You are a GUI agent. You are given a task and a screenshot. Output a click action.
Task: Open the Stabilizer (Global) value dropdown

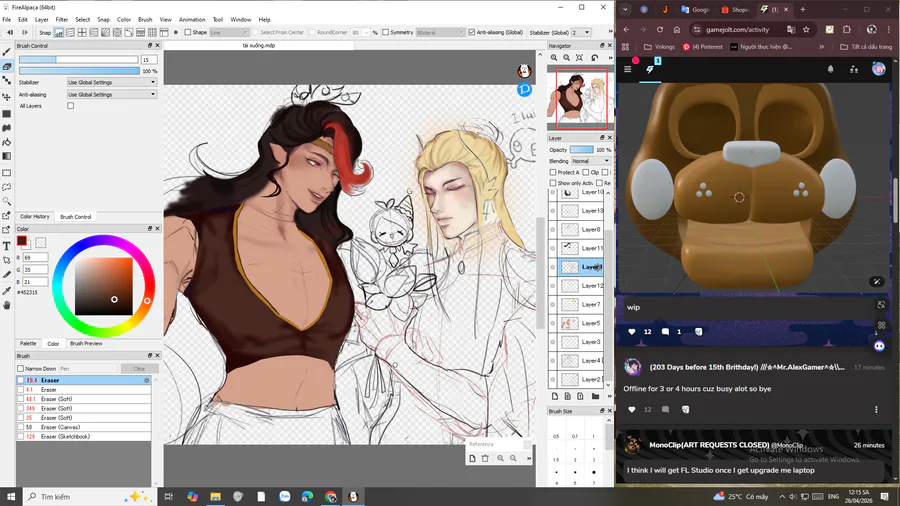coord(581,33)
